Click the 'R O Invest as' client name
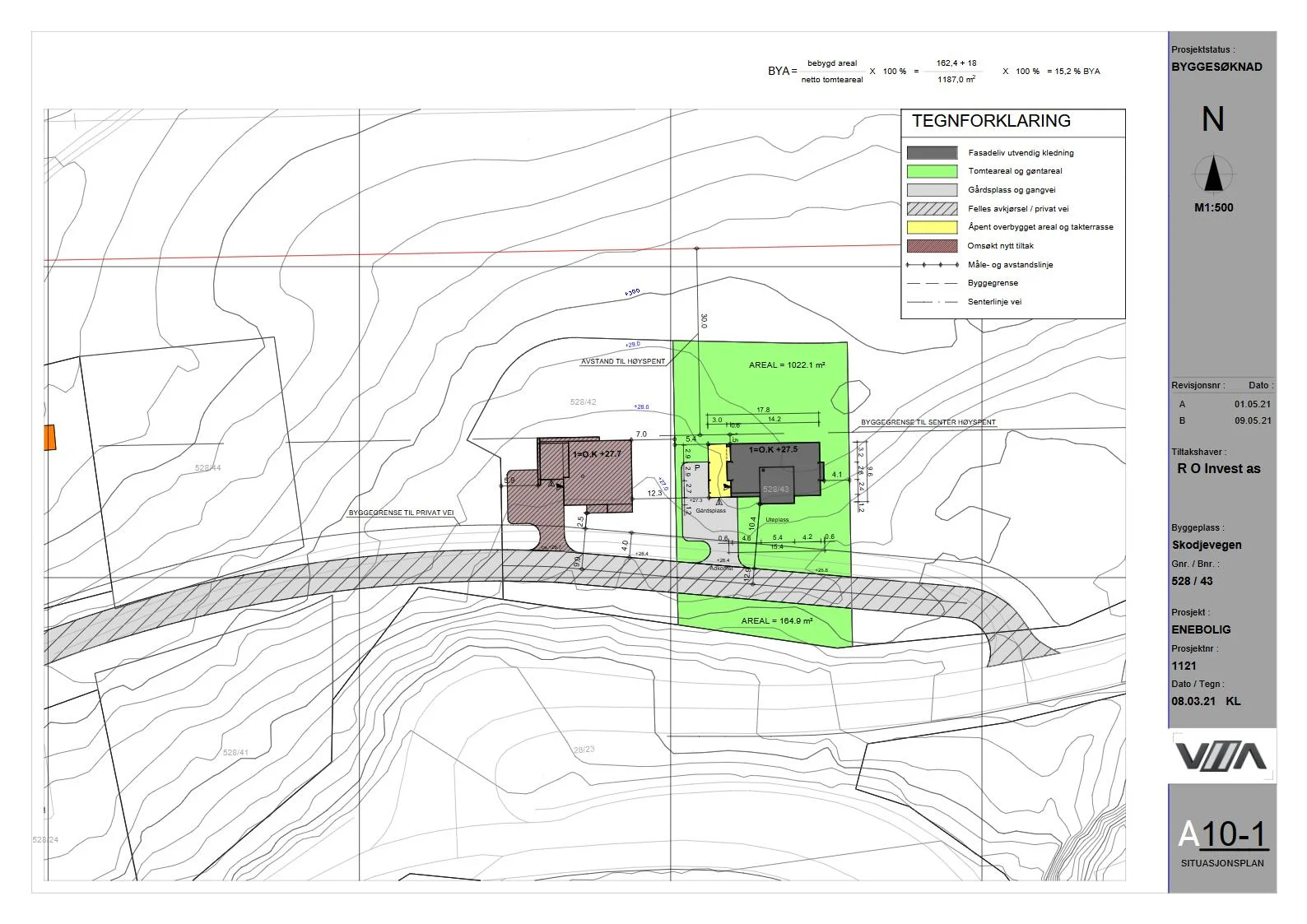 (1218, 468)
